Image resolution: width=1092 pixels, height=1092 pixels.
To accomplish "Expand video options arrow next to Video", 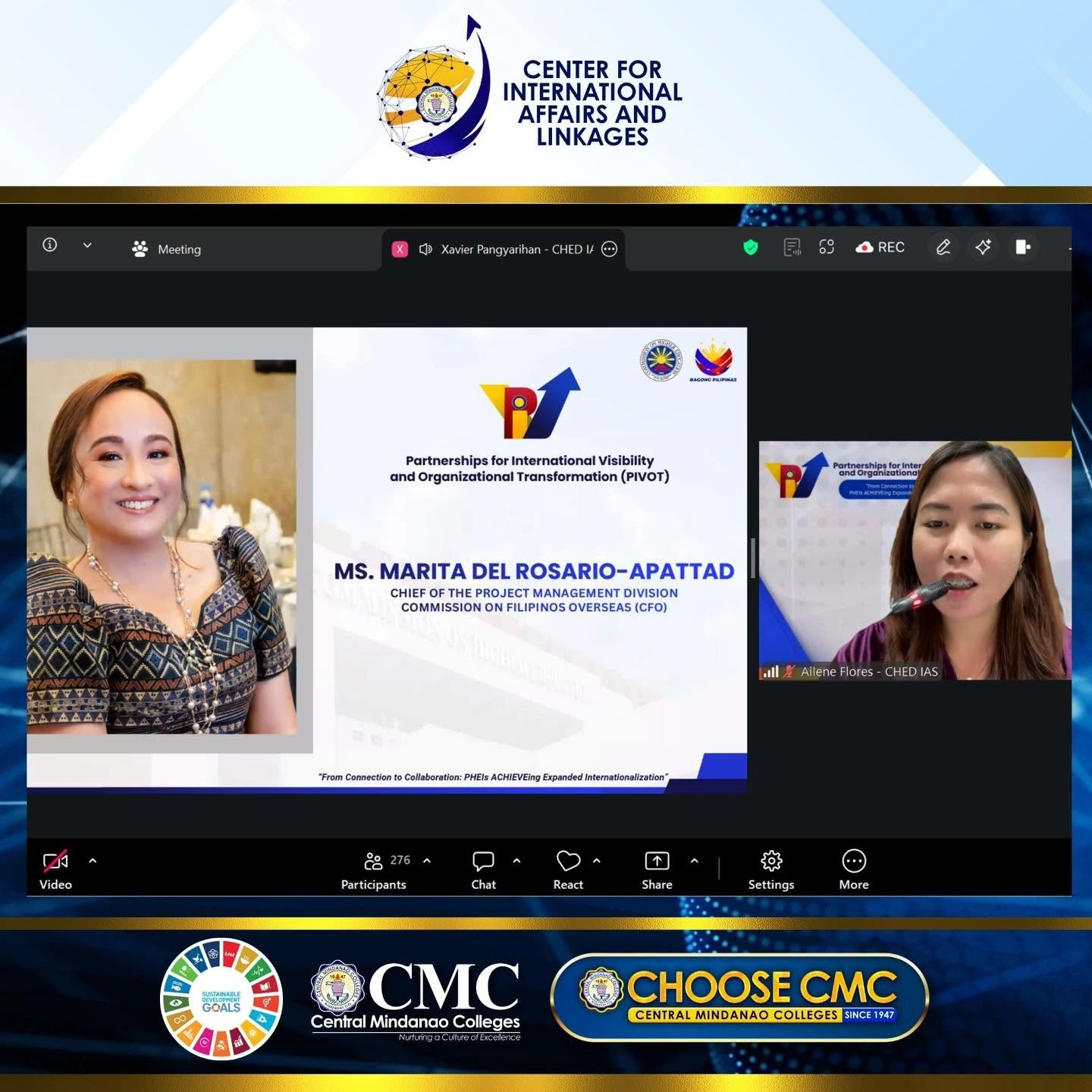I will (x=93, y=861).
